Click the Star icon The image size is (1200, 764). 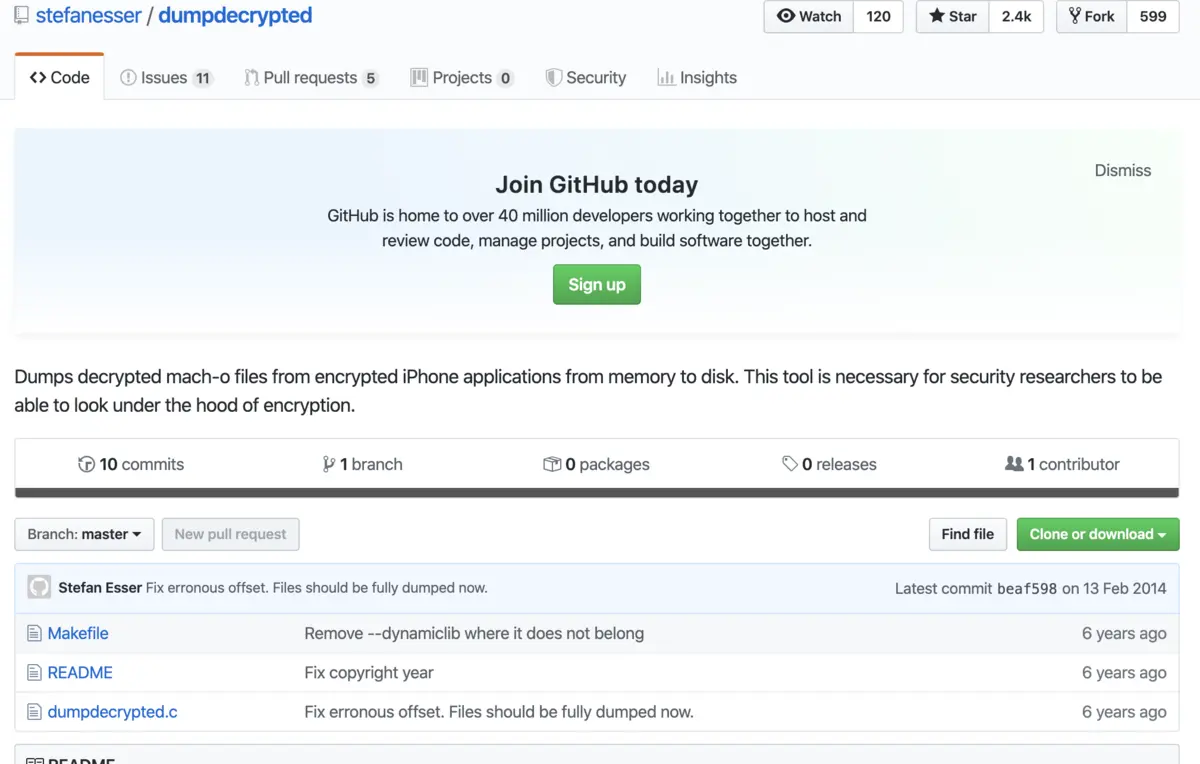pos(936,16)
